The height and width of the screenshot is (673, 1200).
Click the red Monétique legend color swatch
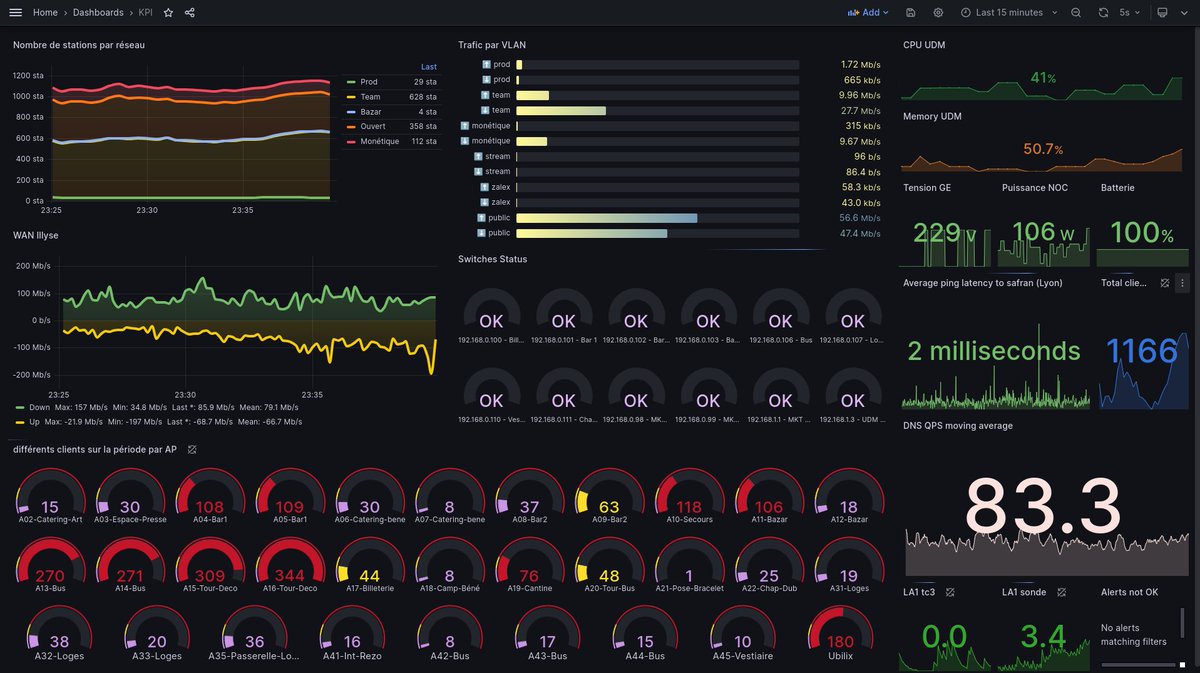point(350,141)
